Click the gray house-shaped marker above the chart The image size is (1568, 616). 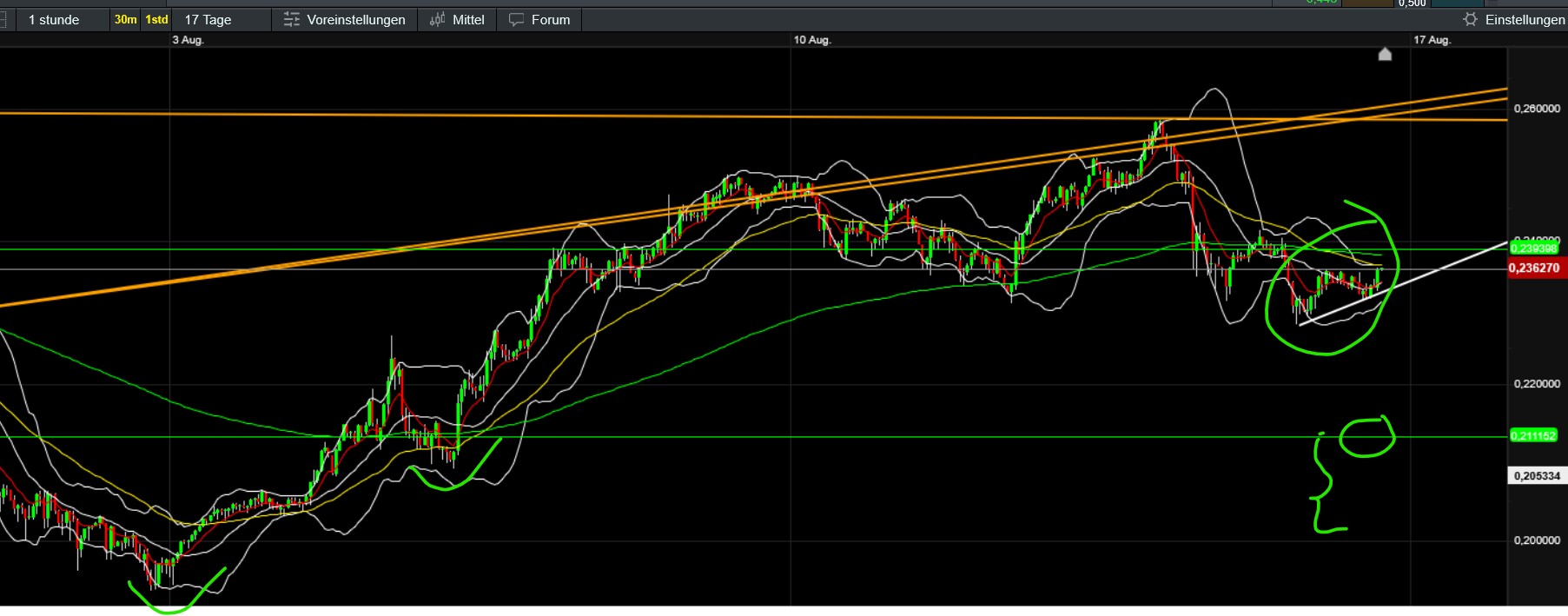tap(1385, 55)
